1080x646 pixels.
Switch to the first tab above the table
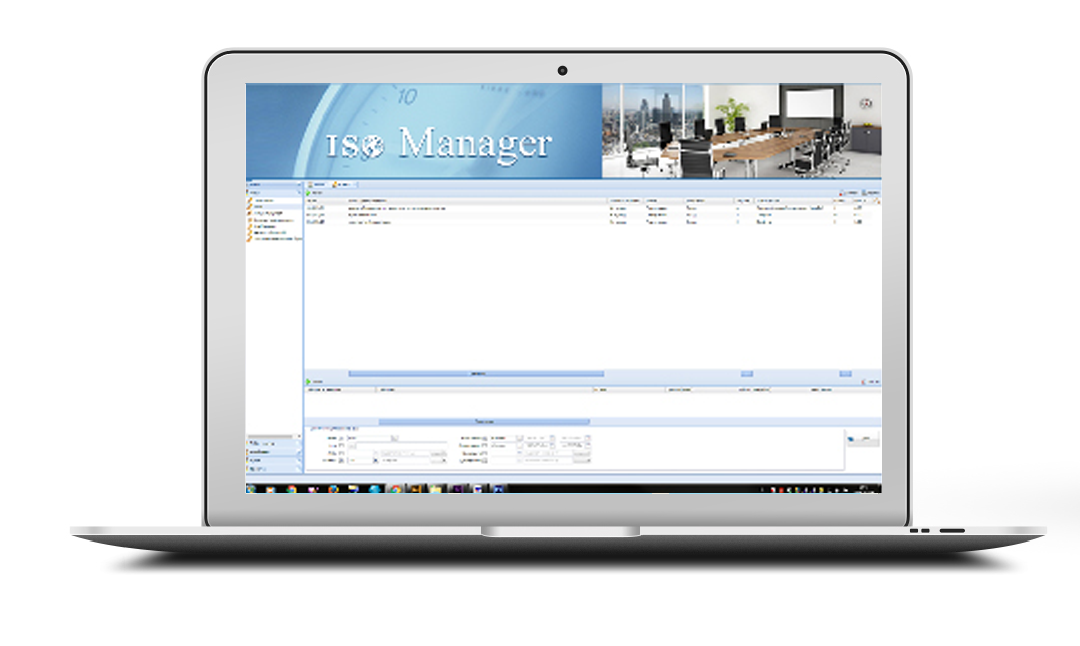pyautogui.click(x=318, y=184)
